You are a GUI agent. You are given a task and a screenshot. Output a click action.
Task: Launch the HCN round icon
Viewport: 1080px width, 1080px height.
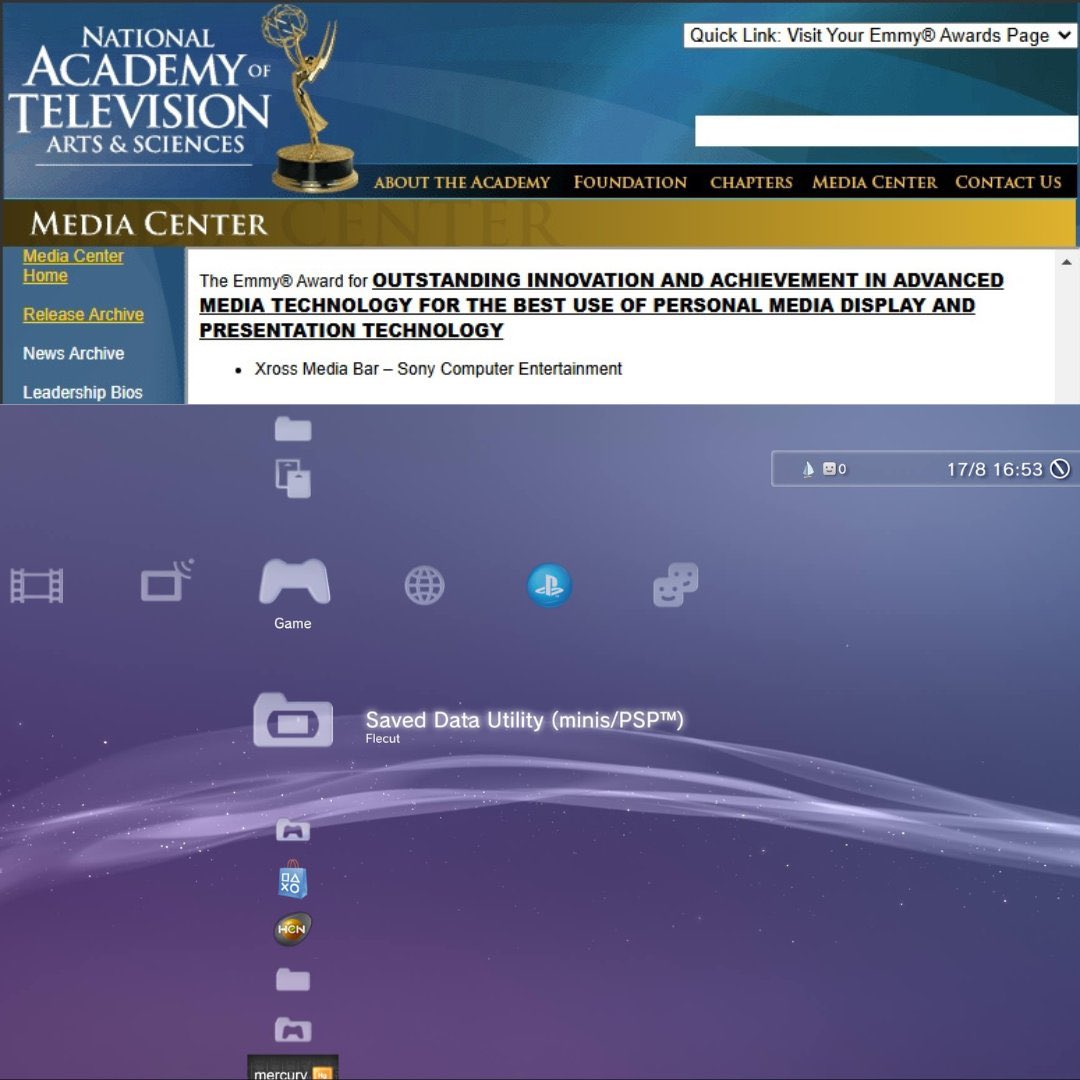(x=292, y=929)
